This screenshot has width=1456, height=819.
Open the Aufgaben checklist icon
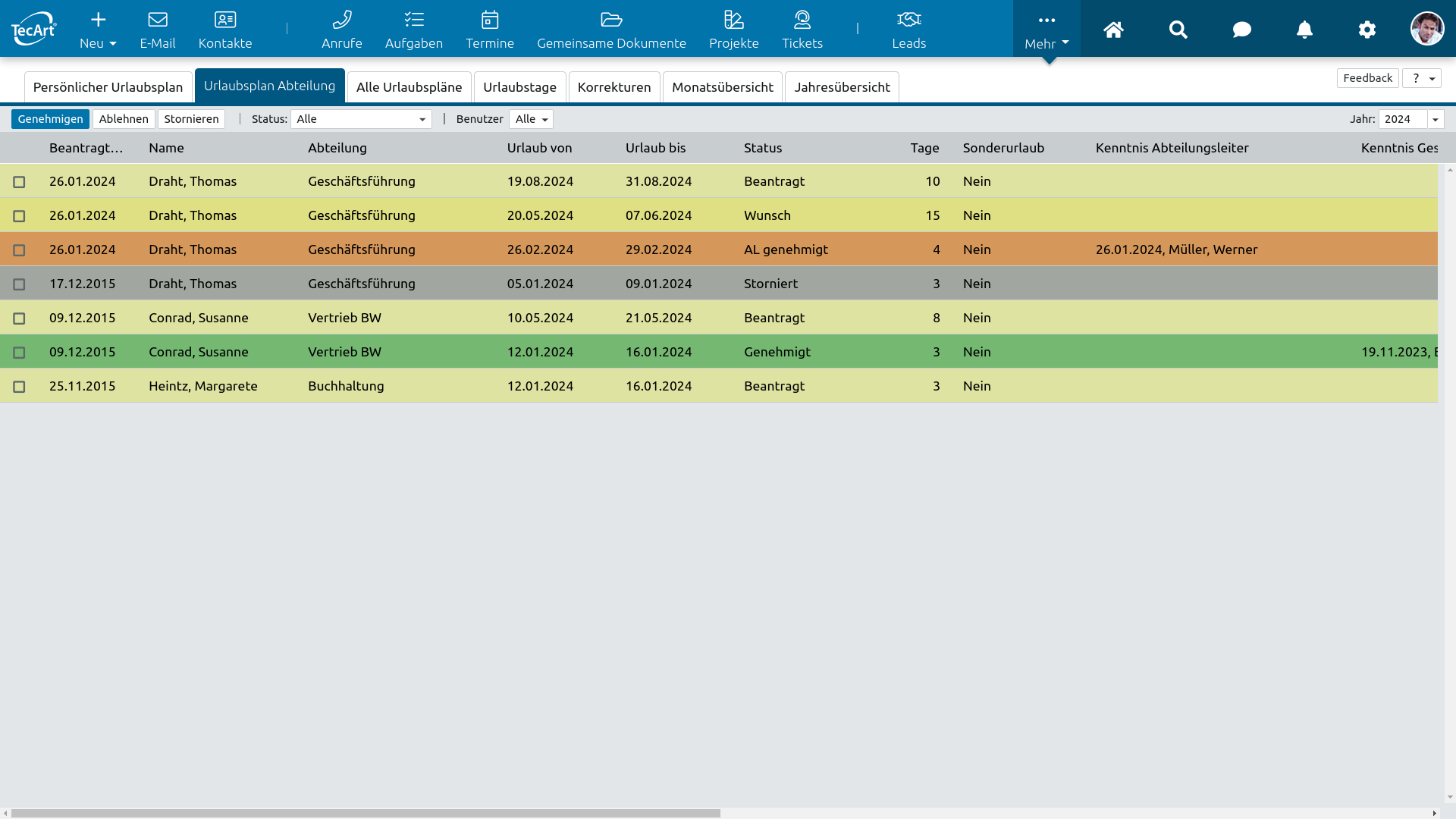point(413,20)
